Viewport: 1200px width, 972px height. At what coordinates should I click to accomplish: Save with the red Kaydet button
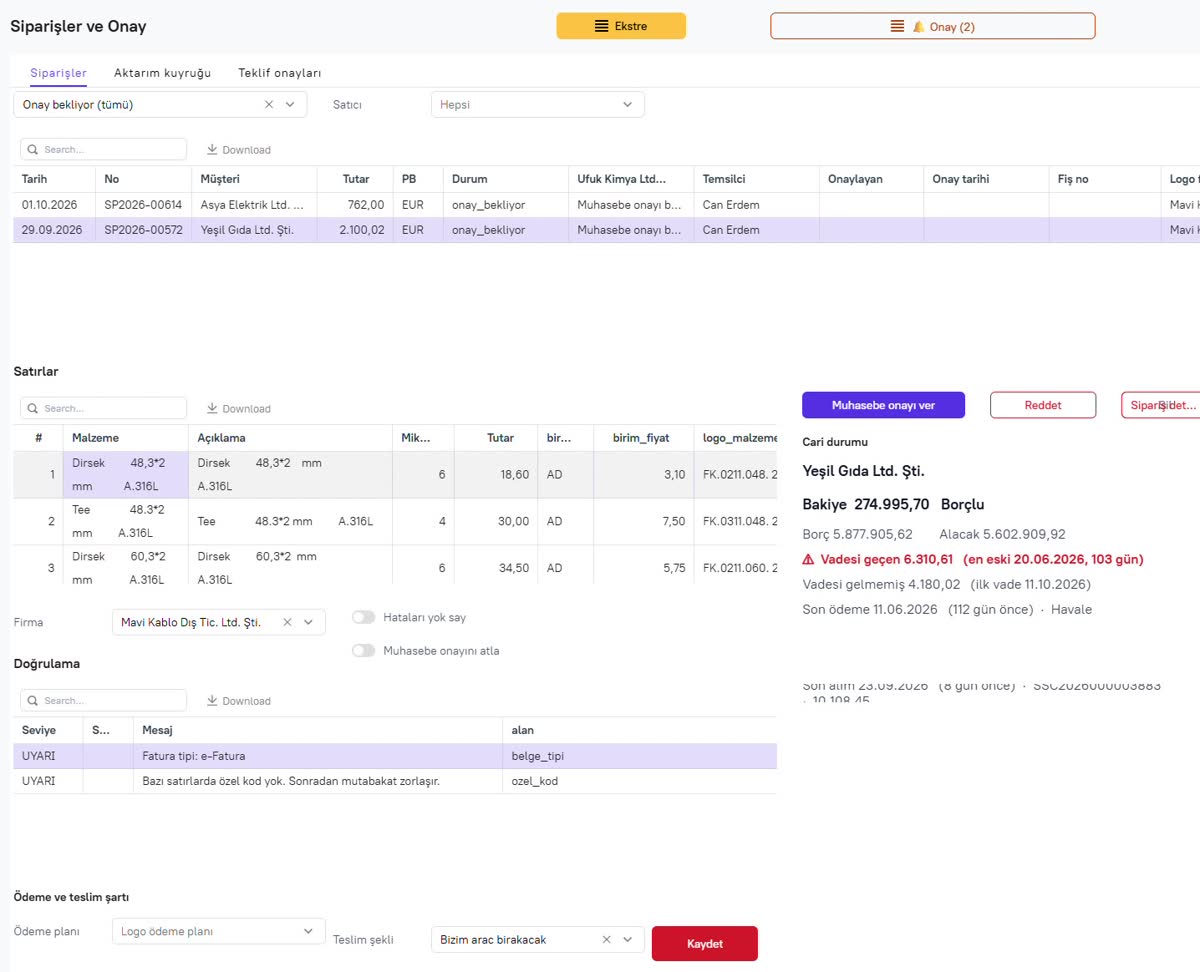[705, 944]
